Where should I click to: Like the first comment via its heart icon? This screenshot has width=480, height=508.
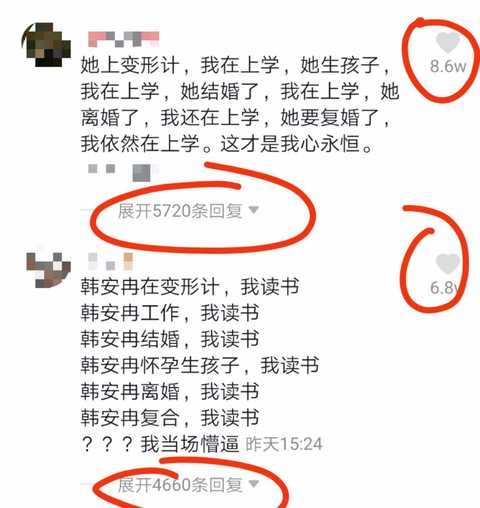(448, 43)
